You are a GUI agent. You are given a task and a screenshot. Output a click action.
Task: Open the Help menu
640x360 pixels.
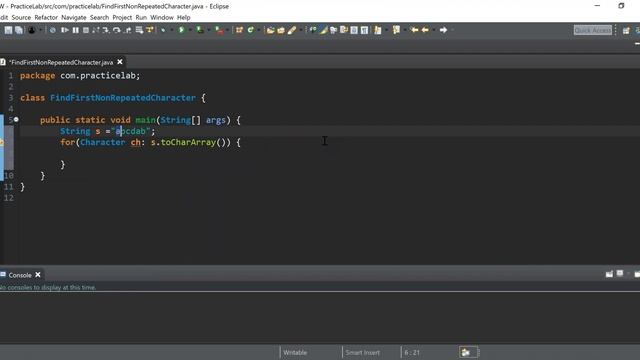(183, 18)
